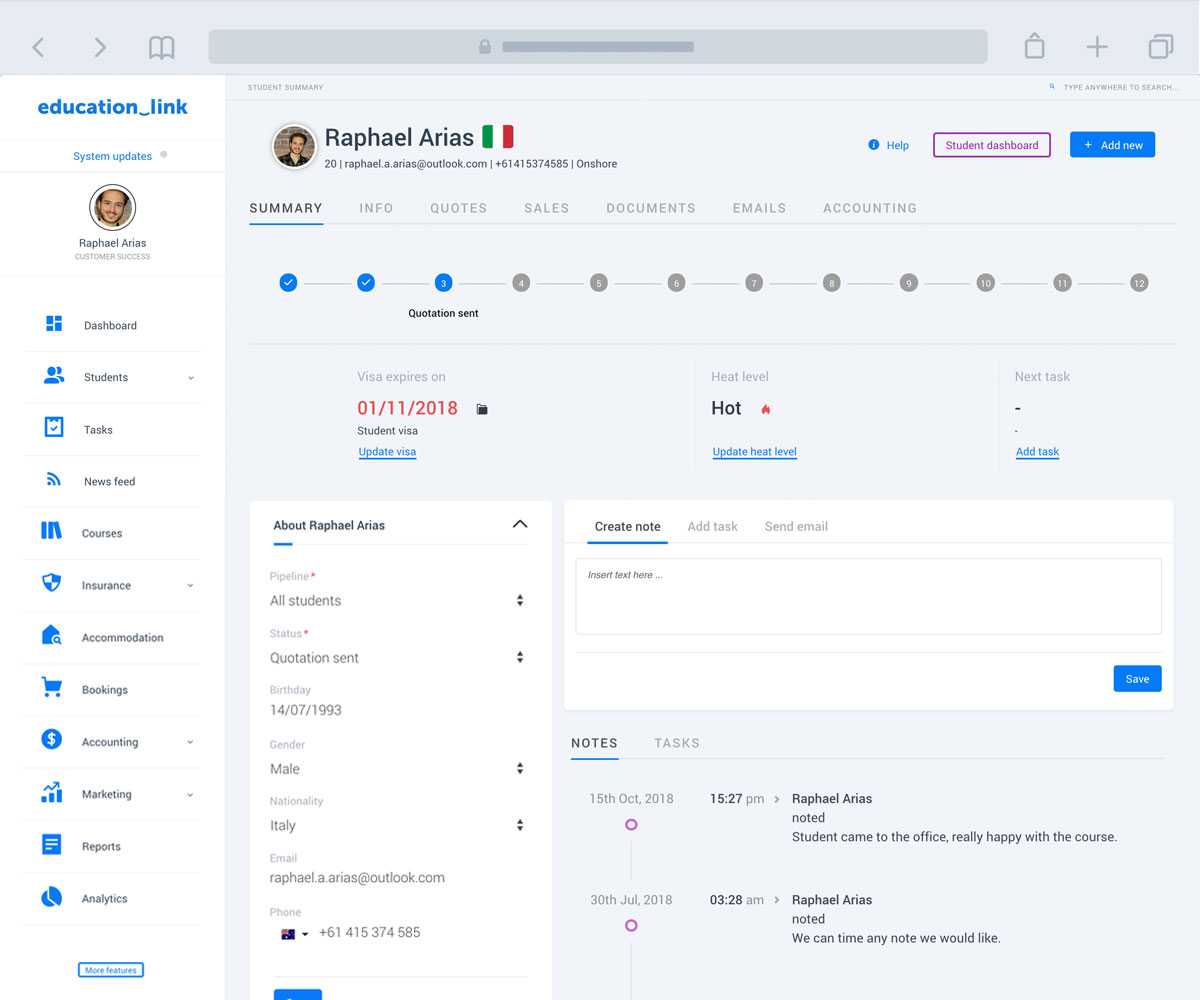The height and width of the screenshot is (1000, 1200).
Task: Switch to the ACCOUNTING tab
Action: [x=869, y=208]
